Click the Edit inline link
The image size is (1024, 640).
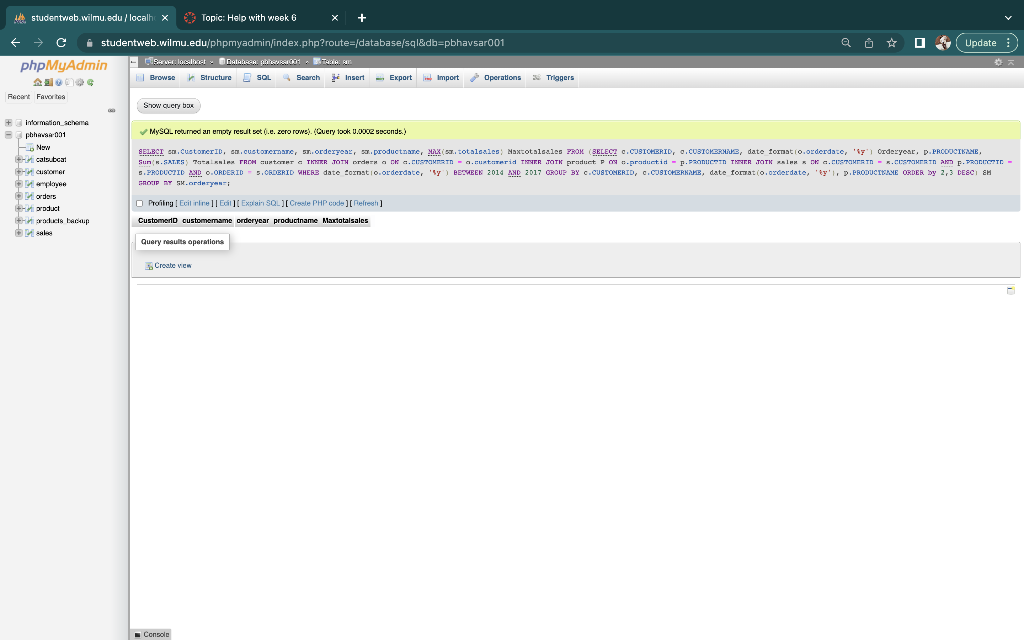[195, 204]
